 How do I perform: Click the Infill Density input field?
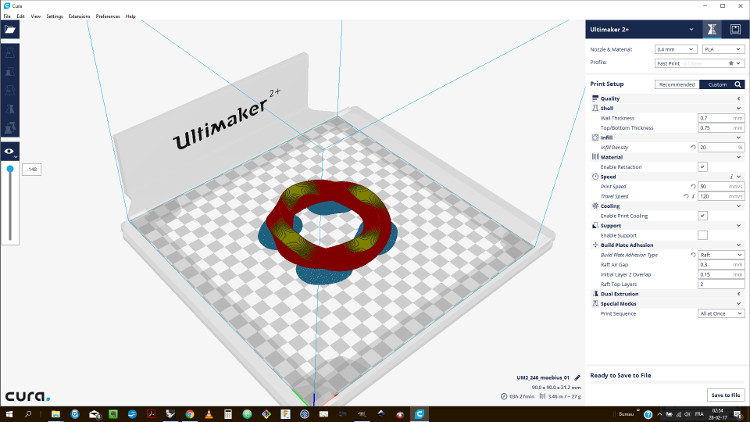coord(720,147)
